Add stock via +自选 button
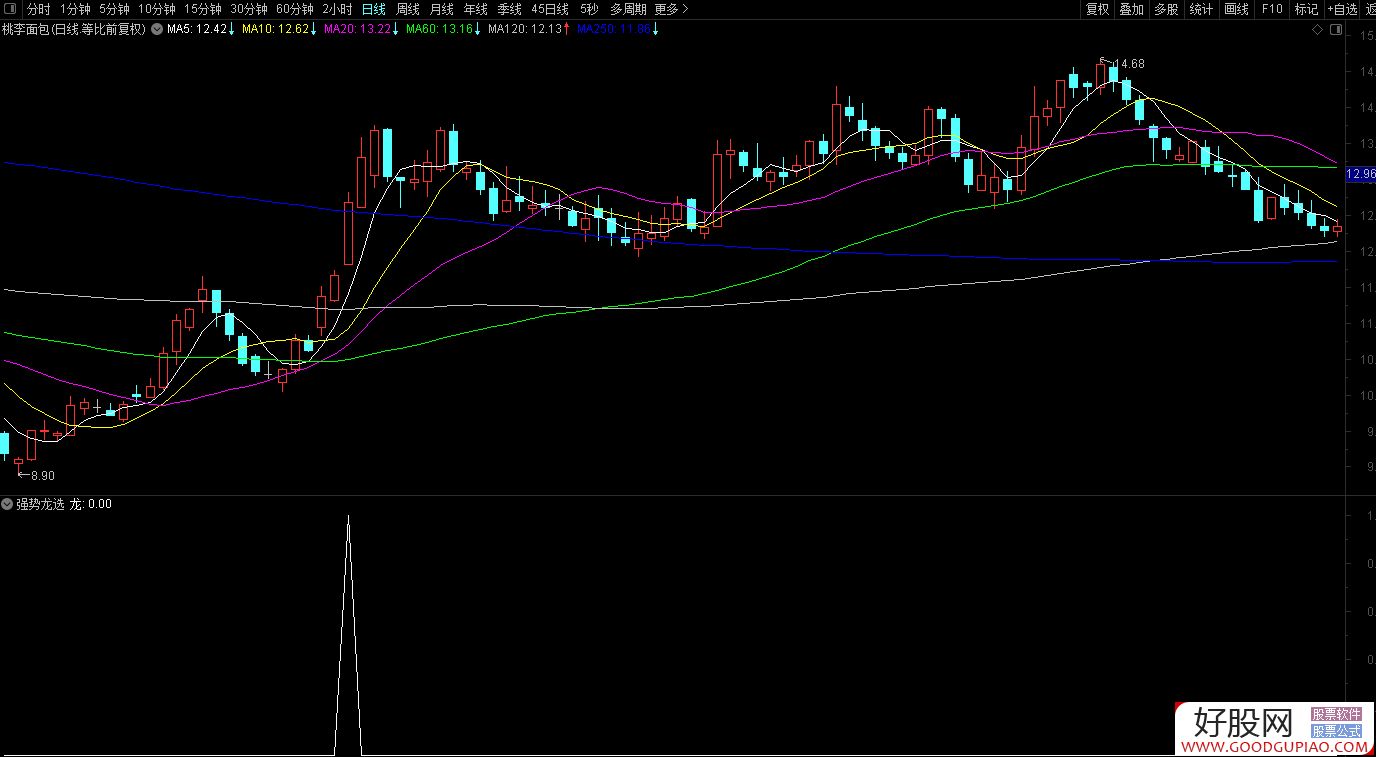The image size is (1376, 757). [1342, 9]
